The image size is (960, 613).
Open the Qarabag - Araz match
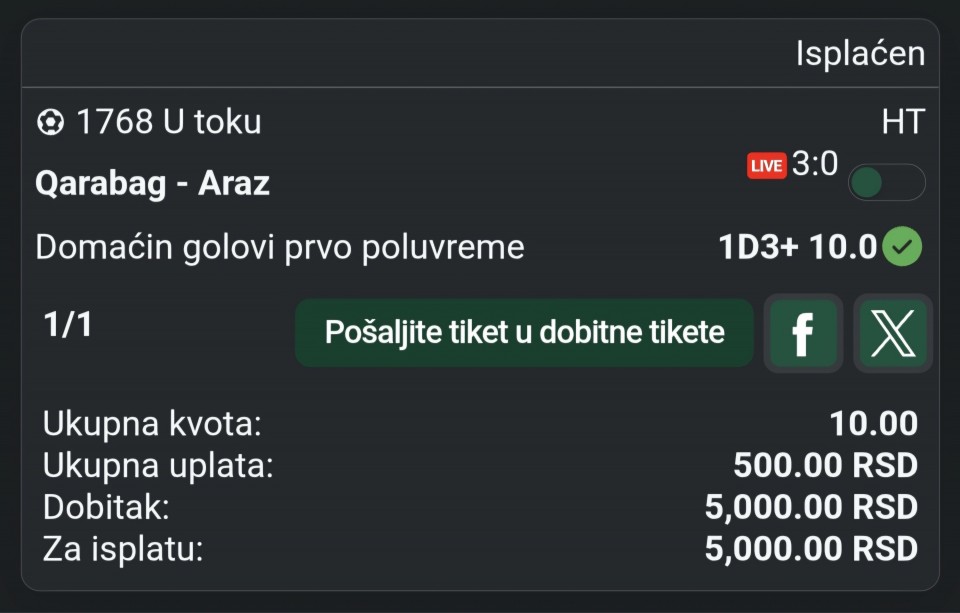(152, 183)
